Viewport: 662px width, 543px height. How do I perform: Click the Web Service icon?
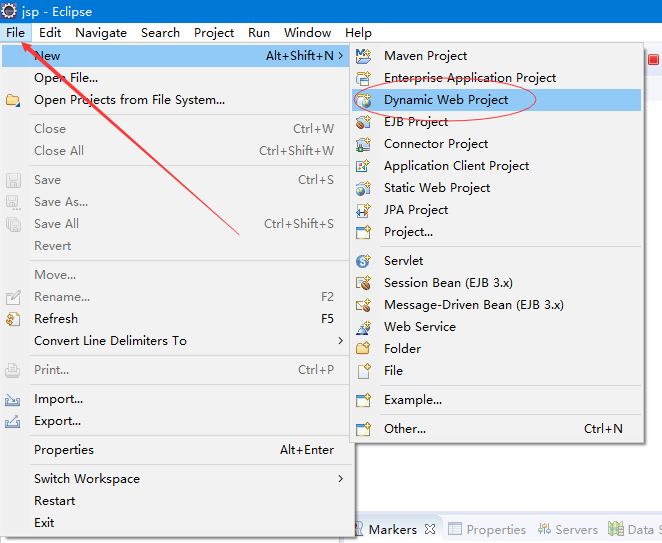coord(363,327)
